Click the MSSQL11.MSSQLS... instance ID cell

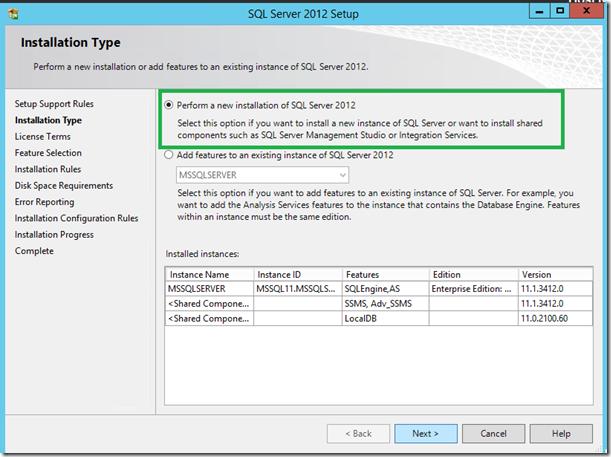pos(298,289)
